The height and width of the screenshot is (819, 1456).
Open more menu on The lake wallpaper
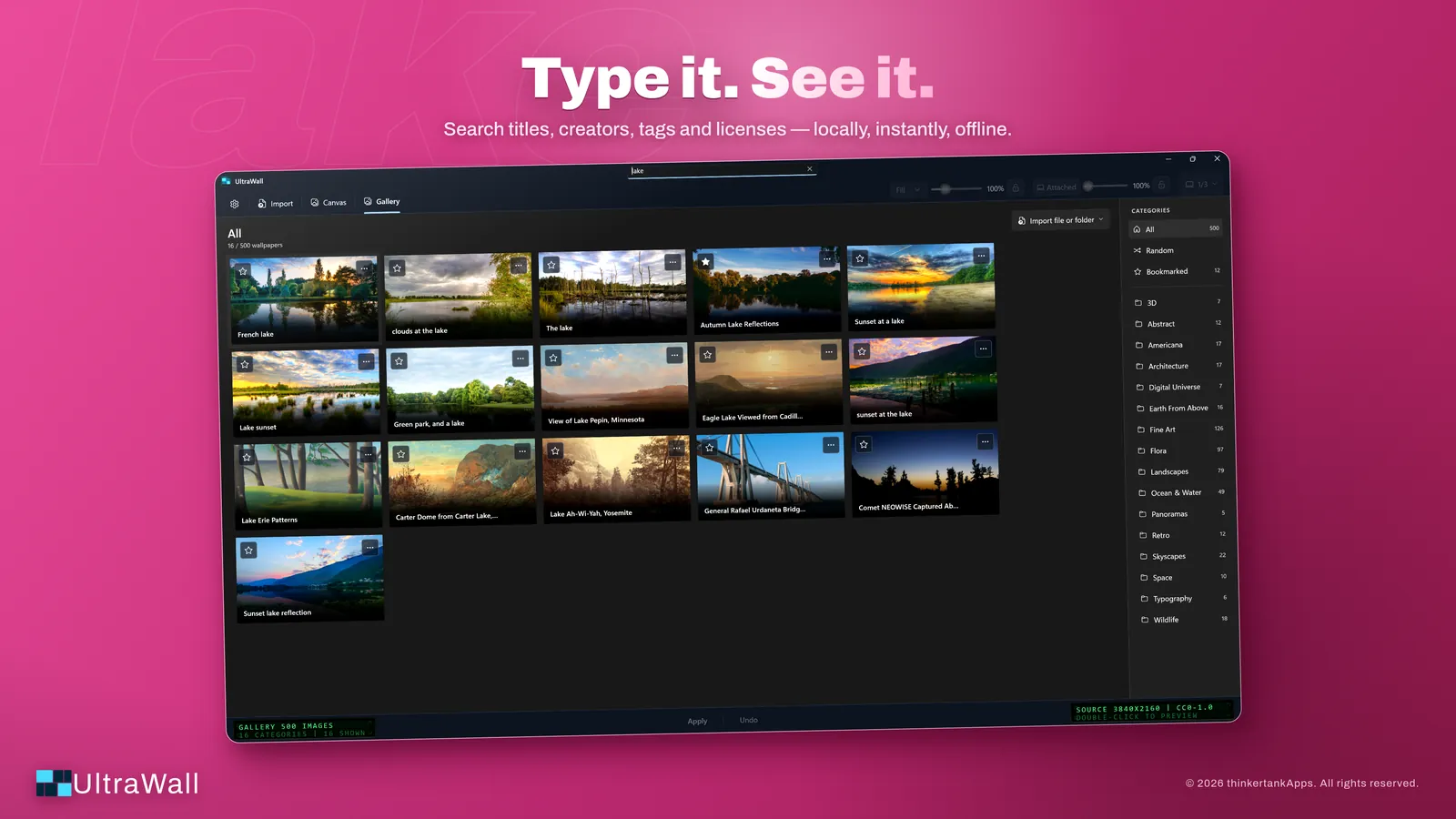point(672,262)
